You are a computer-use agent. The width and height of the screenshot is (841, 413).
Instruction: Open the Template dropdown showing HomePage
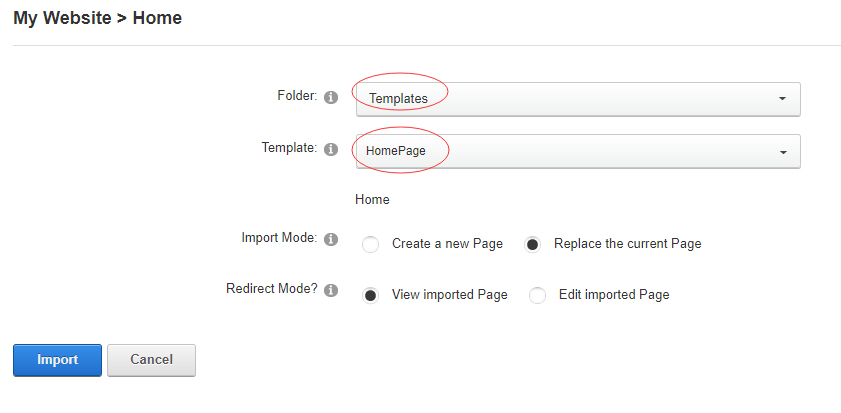tap(577, 151)
